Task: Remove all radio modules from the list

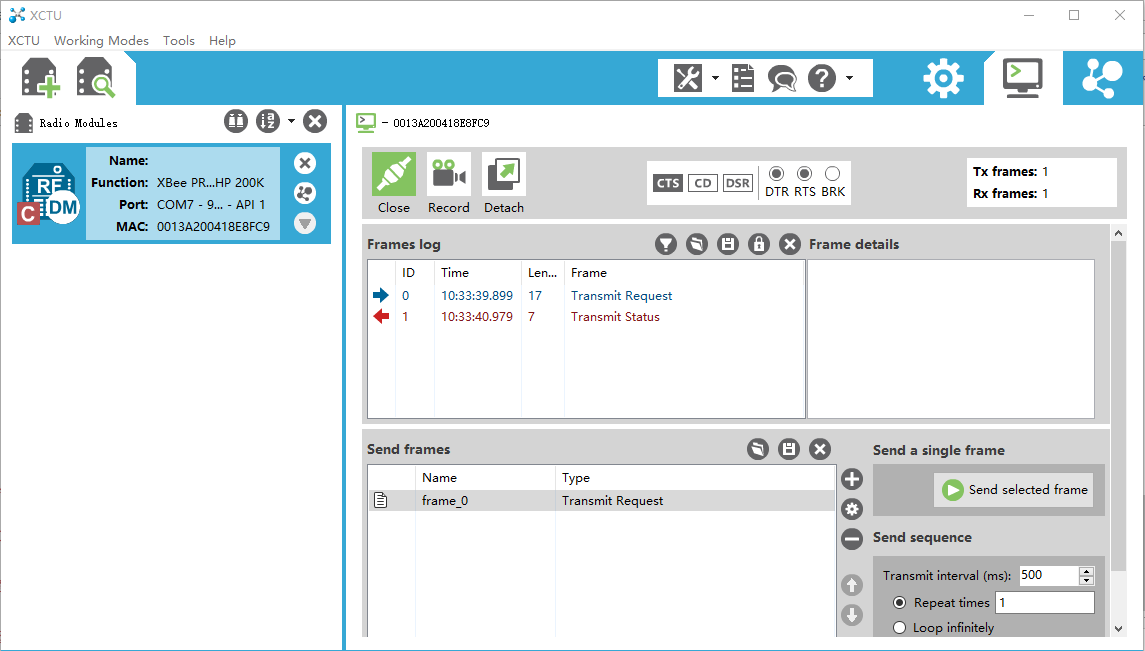Action: [315, 121]
